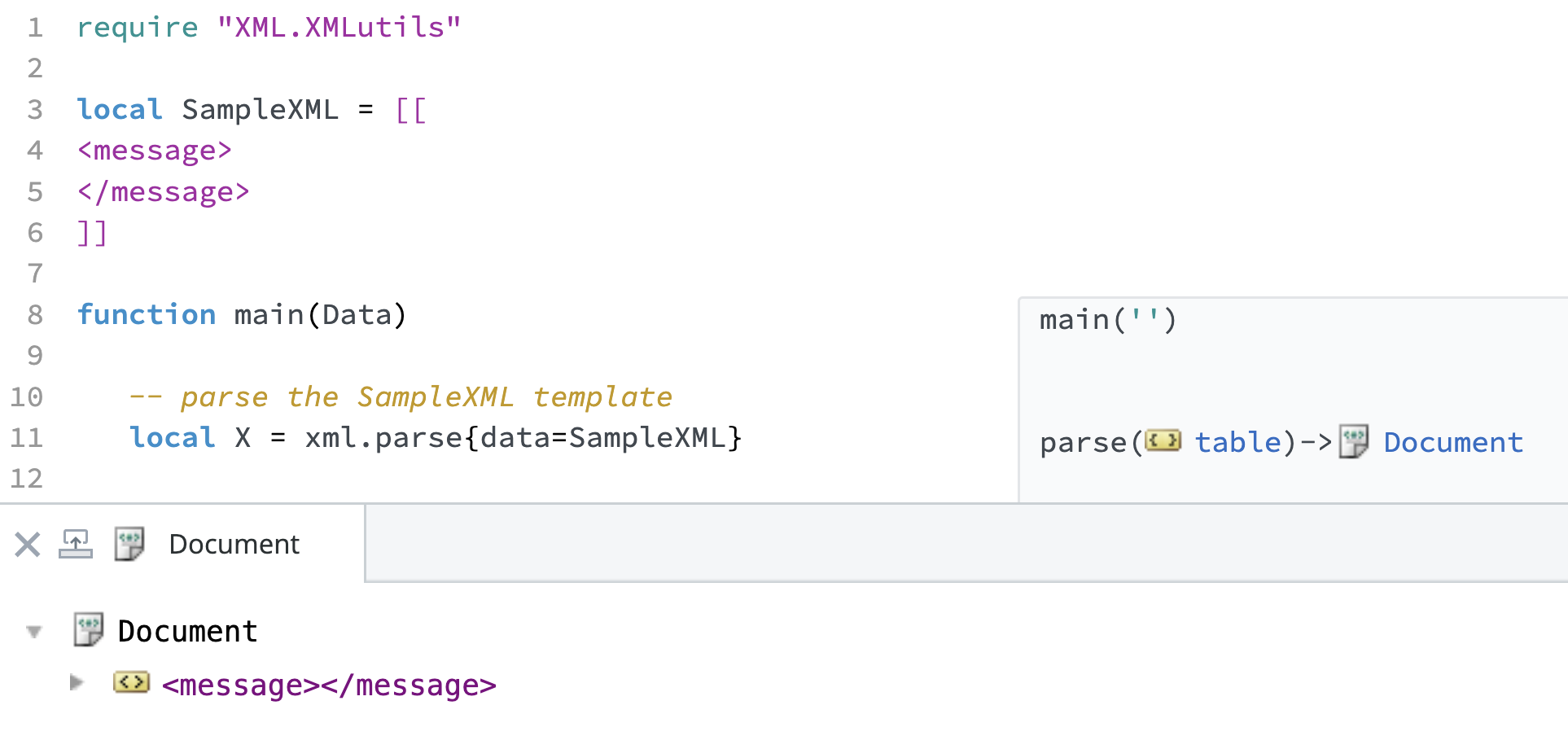Collapse the Document tree root node

[34, 632]
